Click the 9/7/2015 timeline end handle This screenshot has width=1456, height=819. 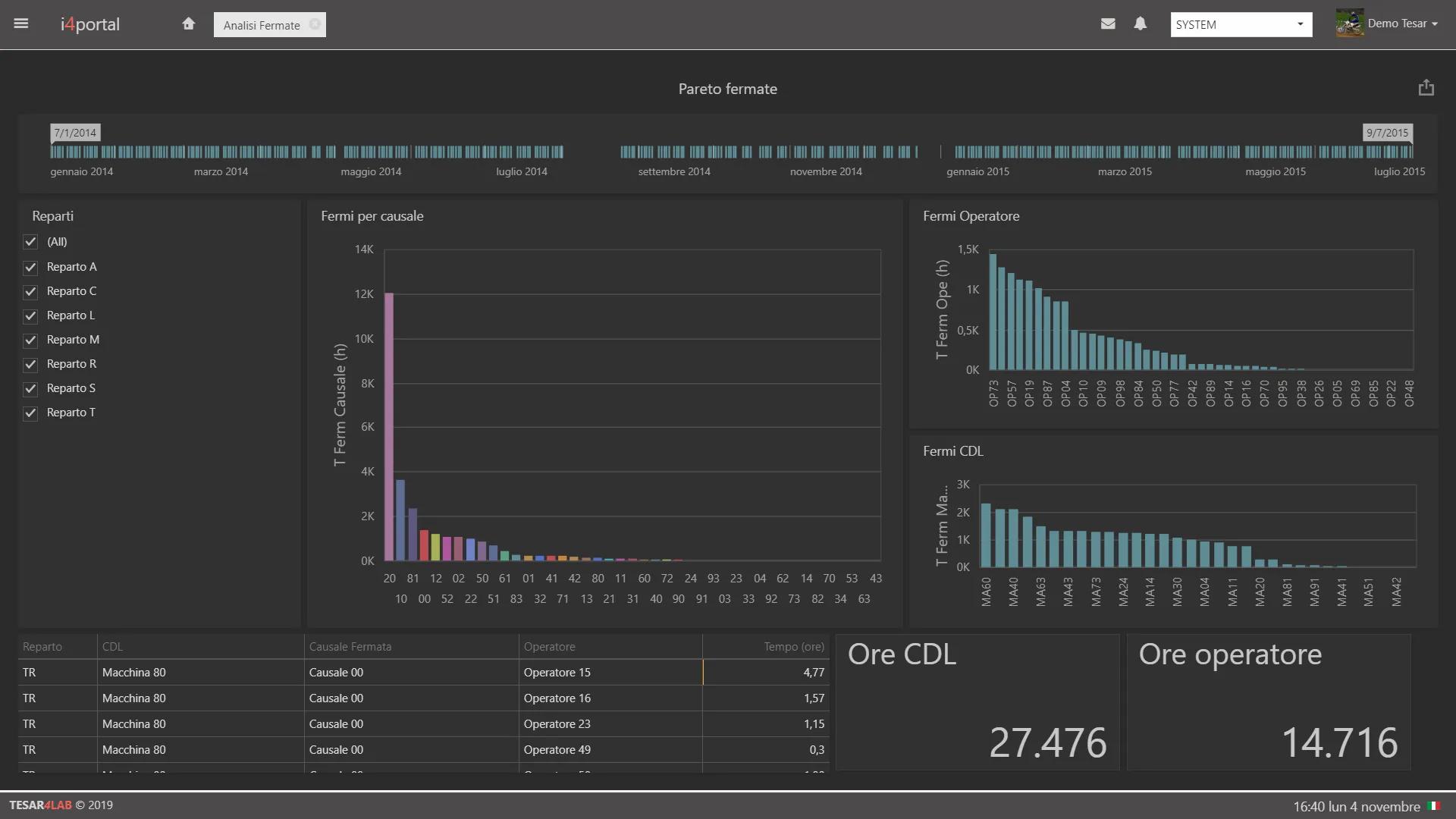tap(1387, 133)
